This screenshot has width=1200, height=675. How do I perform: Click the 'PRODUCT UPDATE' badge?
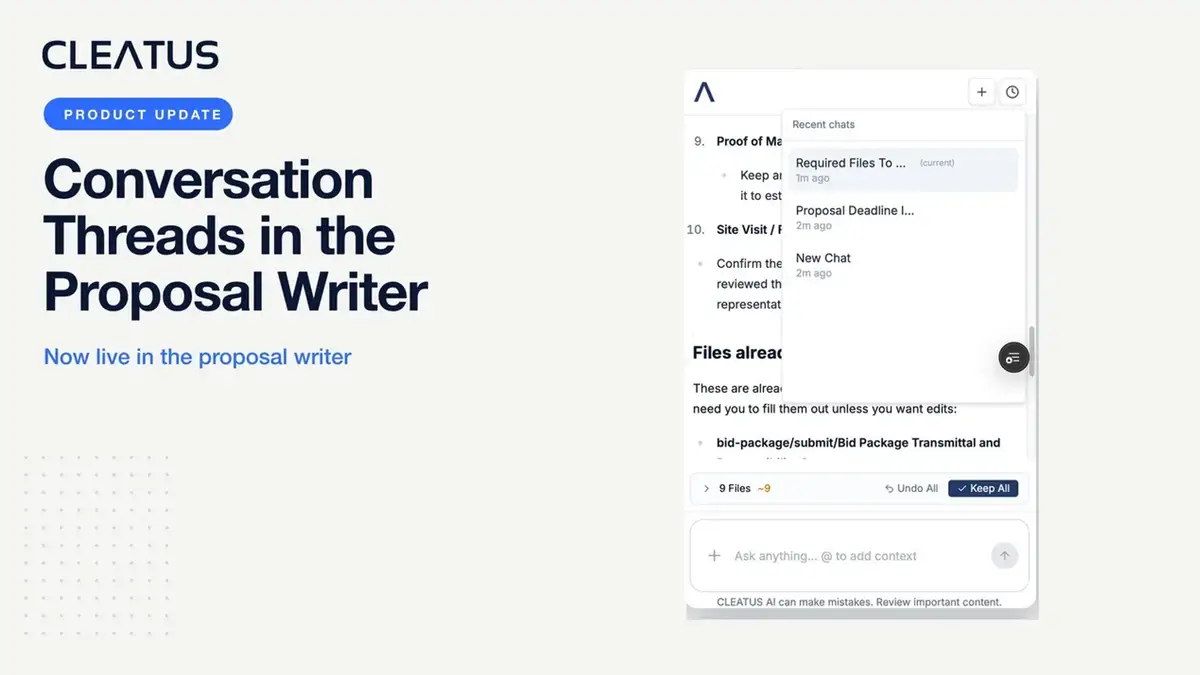pos(138,114)
